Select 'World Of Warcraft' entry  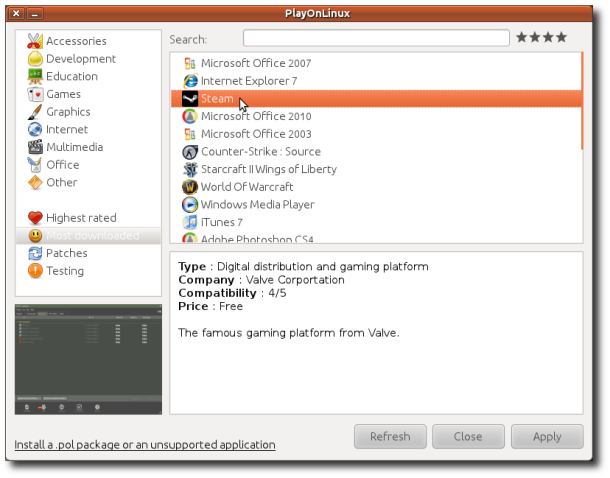[247, 187]
